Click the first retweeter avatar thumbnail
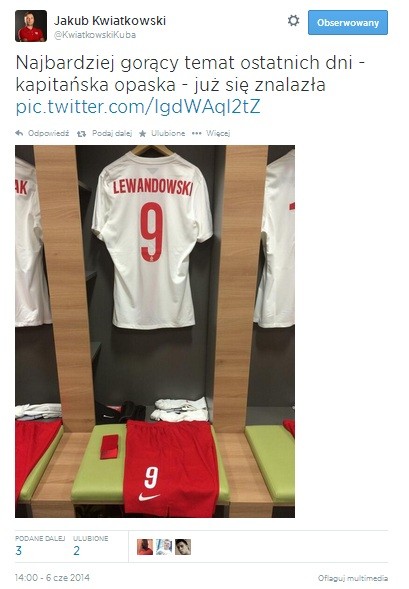 point(145,547)
